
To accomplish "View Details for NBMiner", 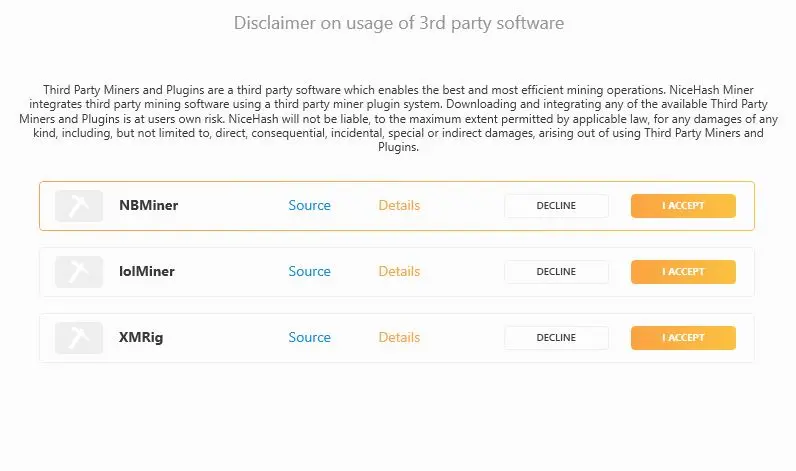I will click(399, 205).
